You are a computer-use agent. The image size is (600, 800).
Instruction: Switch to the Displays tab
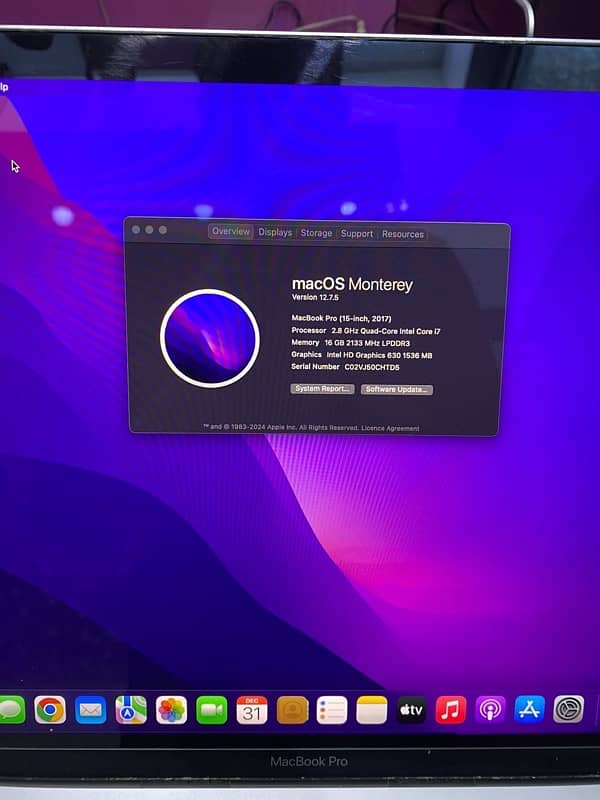tap(275, 232)
